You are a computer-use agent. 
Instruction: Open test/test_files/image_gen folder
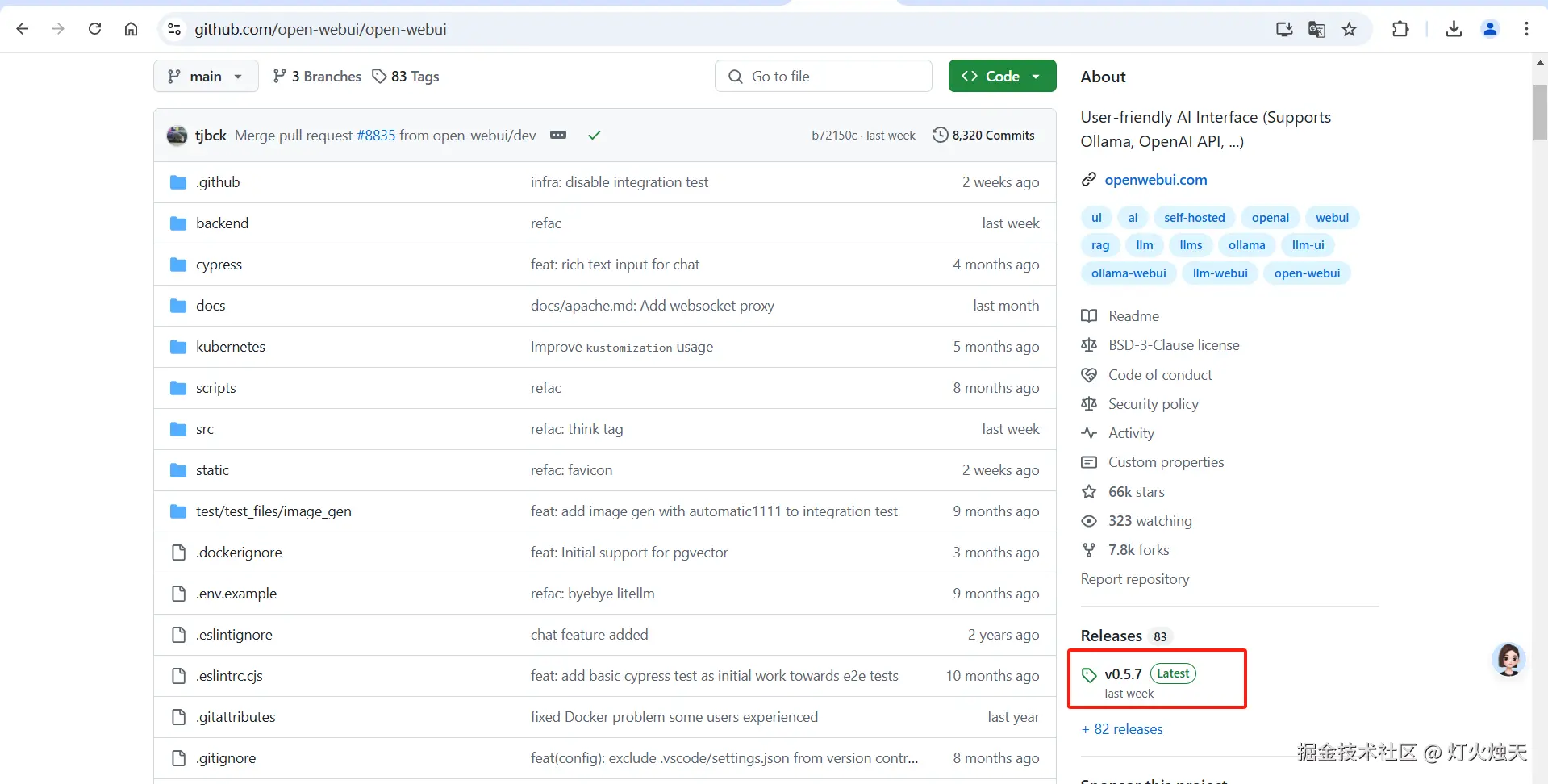click(x=273, y=511)
